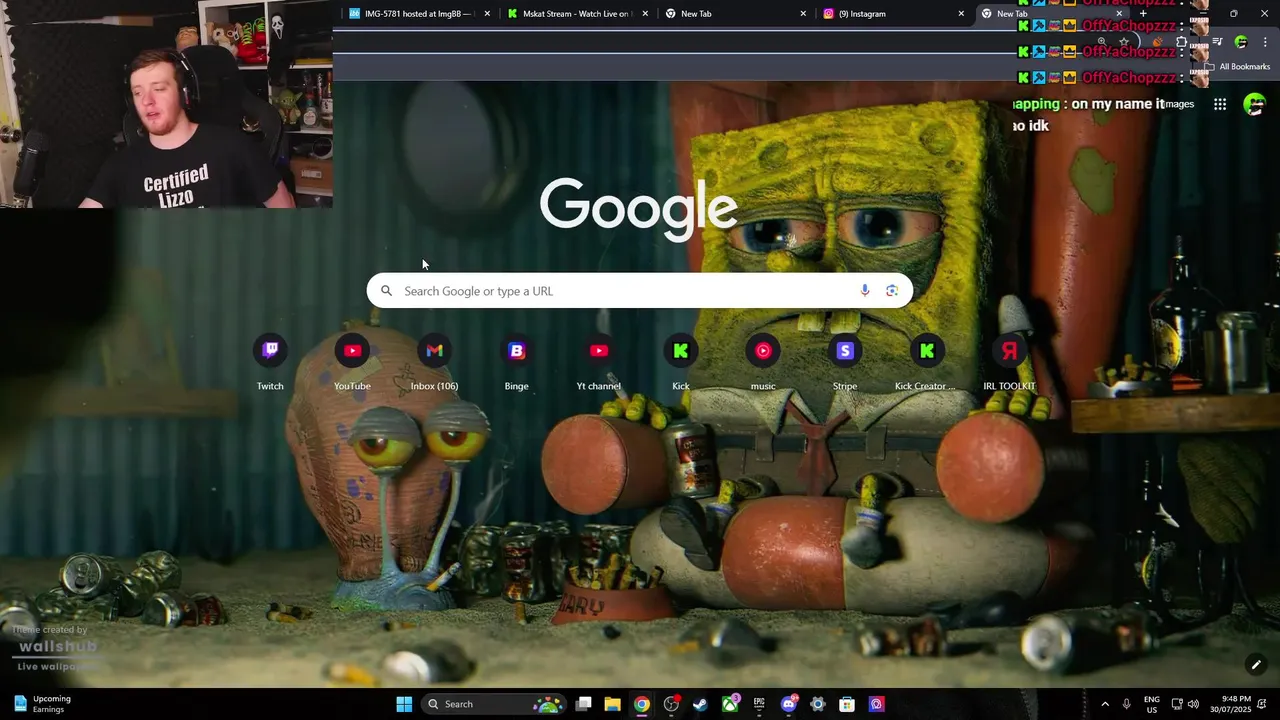This screenshot has width=1280, height=720.
Task: Open the Google apps grid
Action: pos(1220,104)
